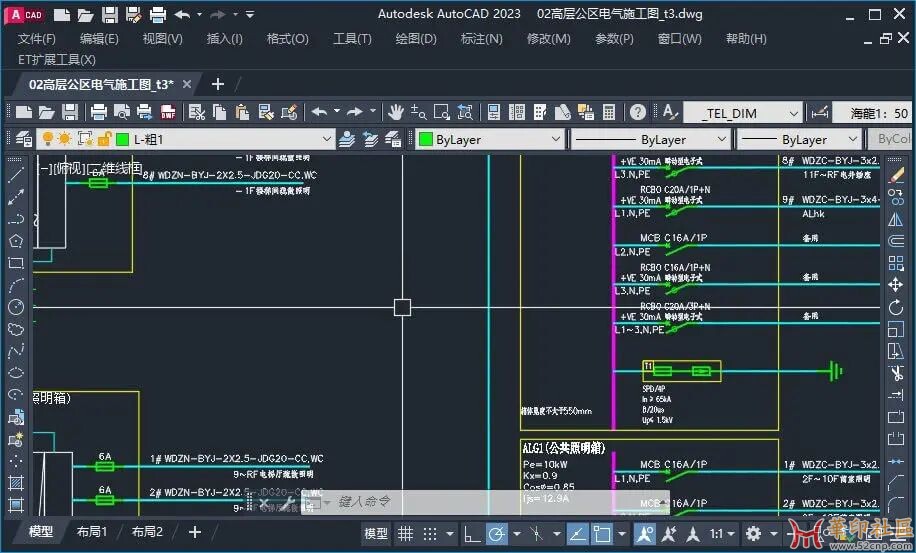Switch to the 布局2 layout tab

point(147,532)
